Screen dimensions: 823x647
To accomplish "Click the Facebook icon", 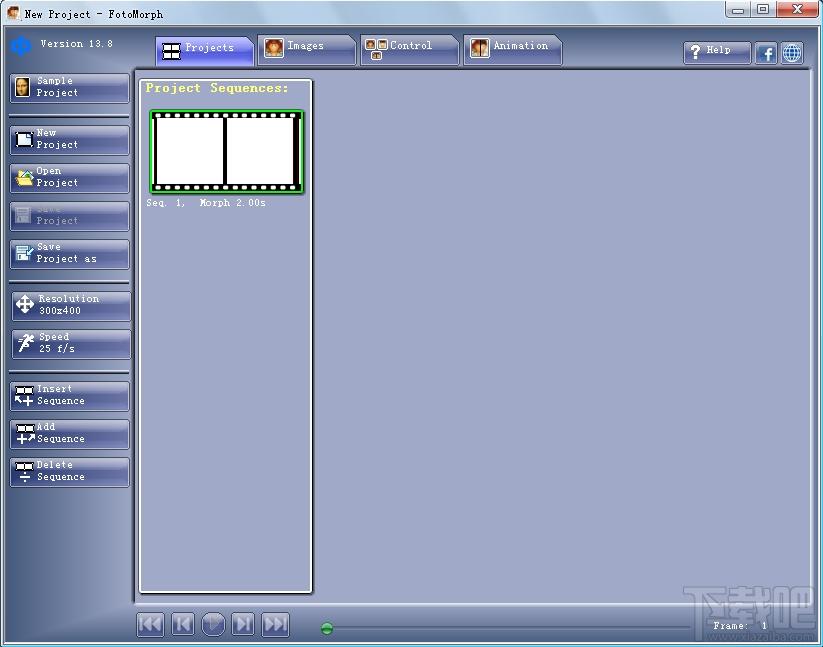I will click(x=766, y=53).
